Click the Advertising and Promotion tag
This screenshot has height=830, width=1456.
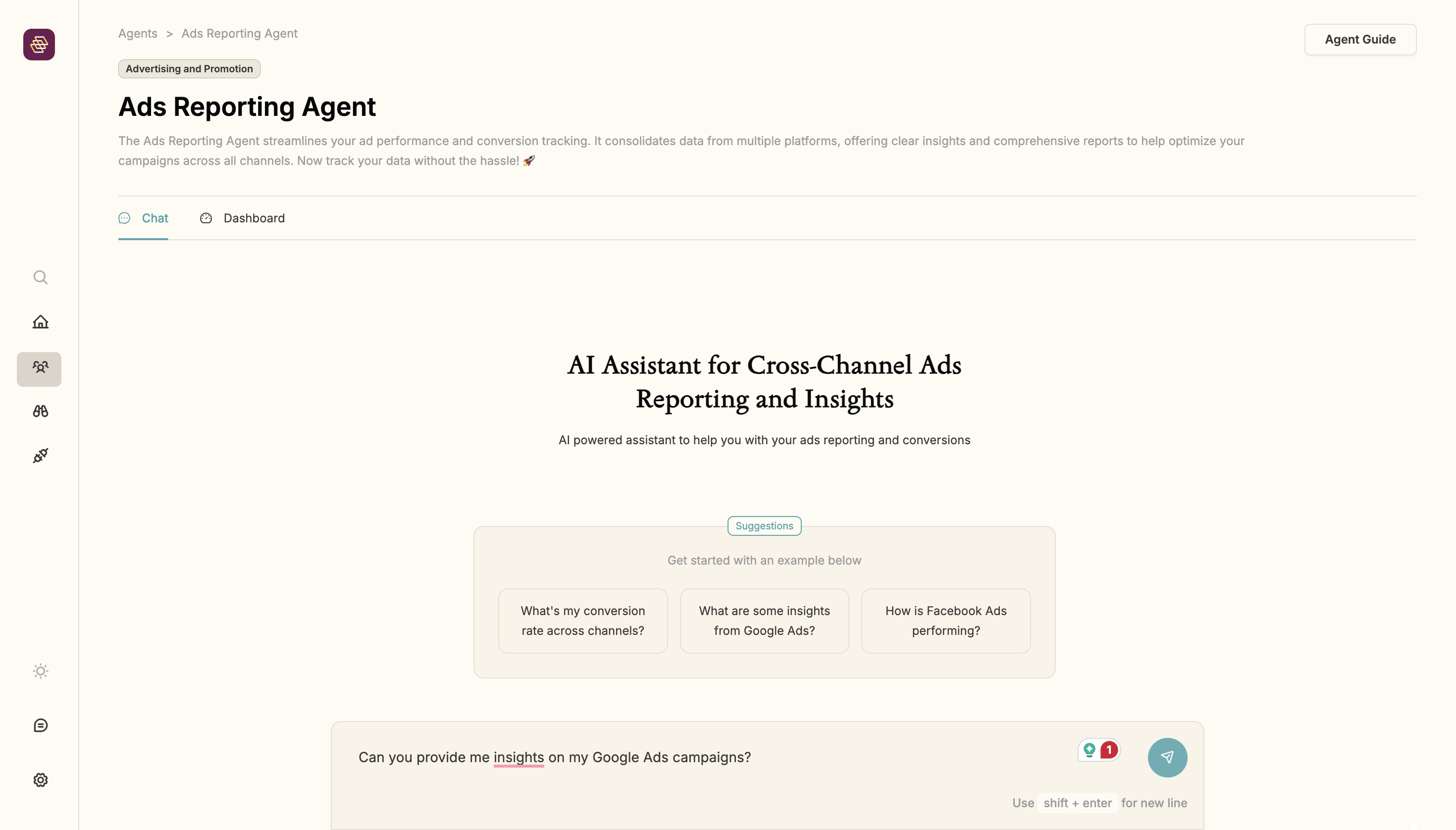pos(189,69)
